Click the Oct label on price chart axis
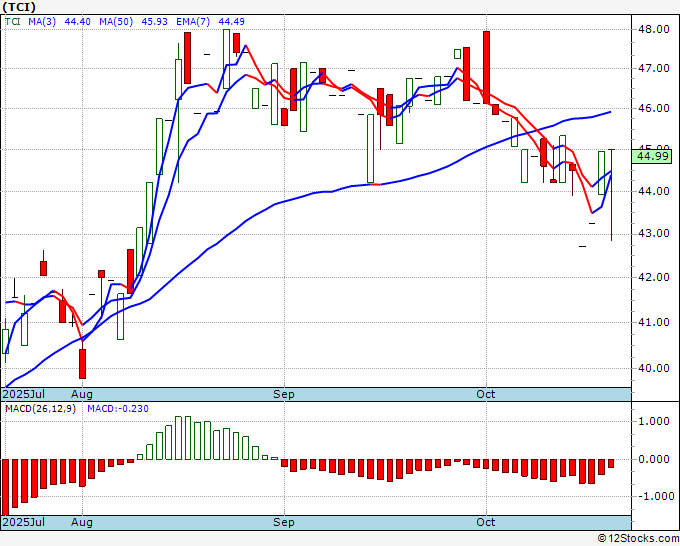Viewport: 680px width, 546px height. (485, 394)
